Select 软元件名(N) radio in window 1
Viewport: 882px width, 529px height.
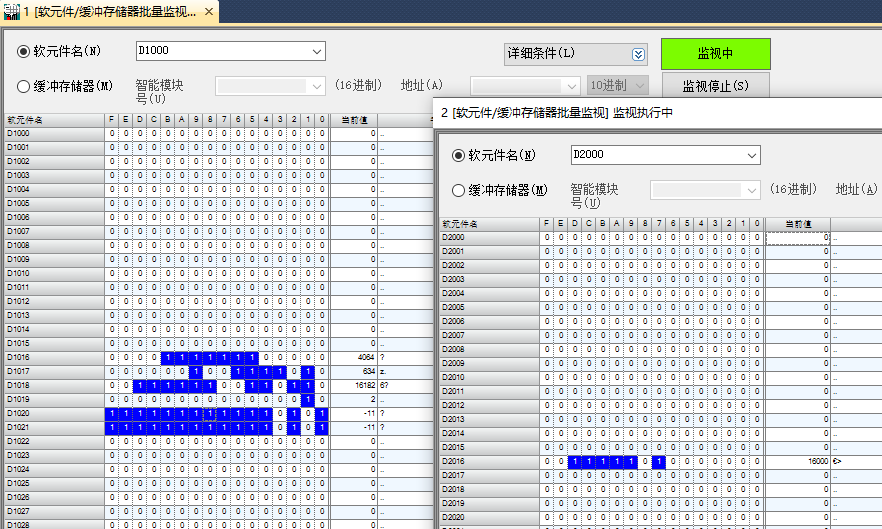[23, 52]
